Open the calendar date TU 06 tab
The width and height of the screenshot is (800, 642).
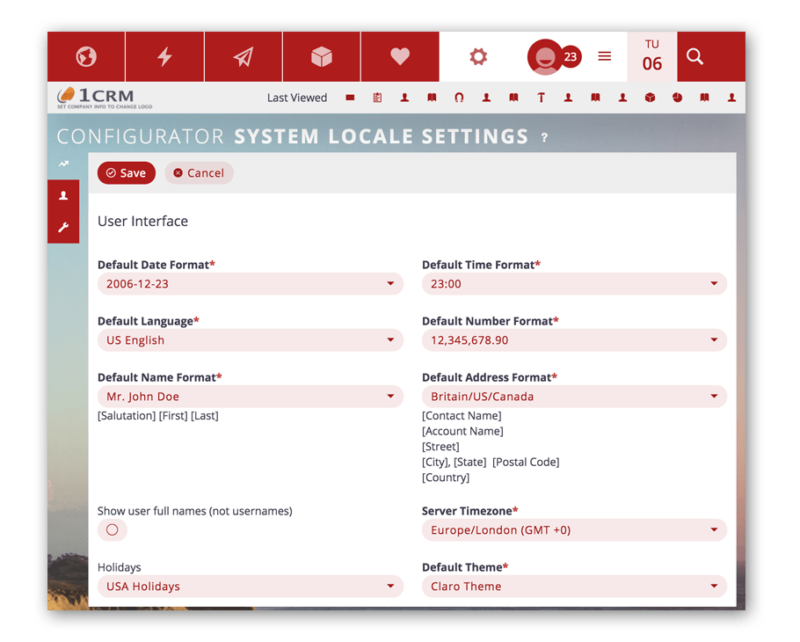tap(652, 56)
